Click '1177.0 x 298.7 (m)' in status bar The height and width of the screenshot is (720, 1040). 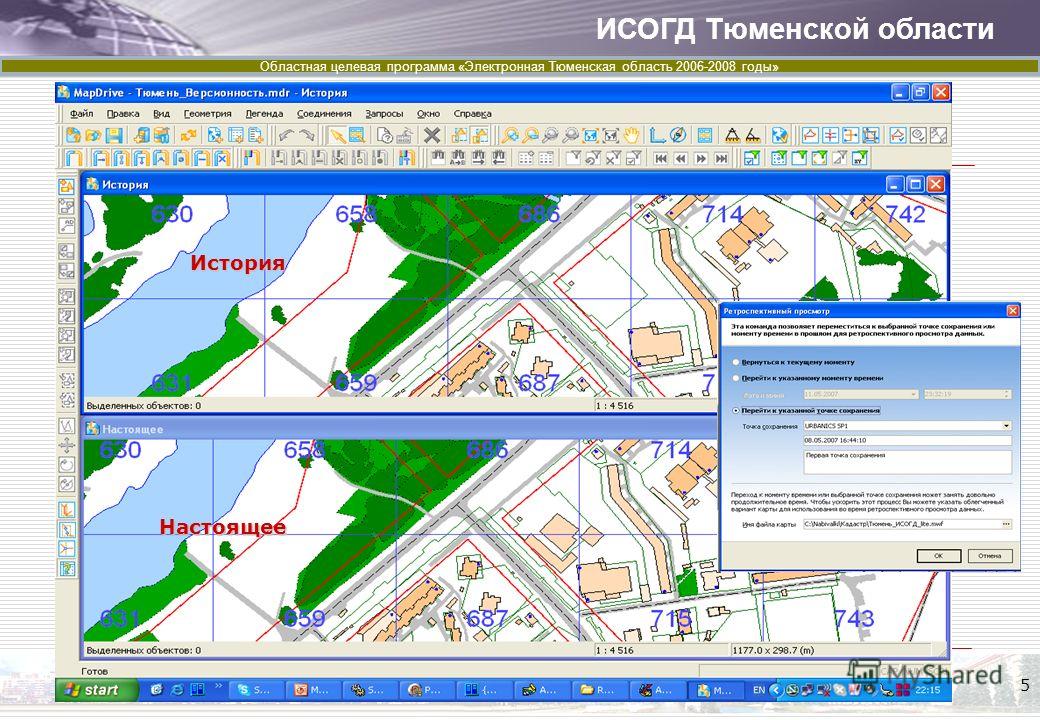pos(773,650)
